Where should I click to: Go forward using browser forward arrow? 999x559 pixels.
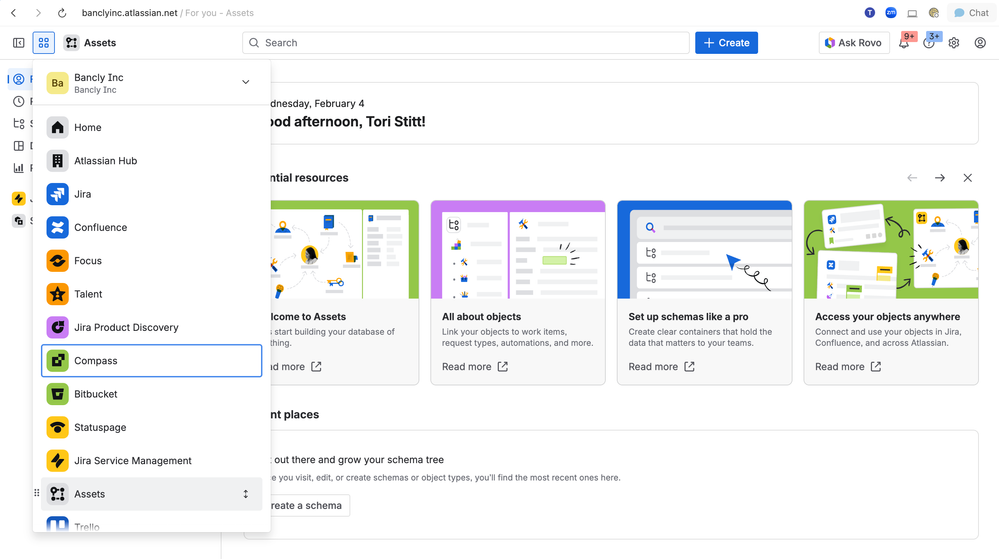pos(38,13)
